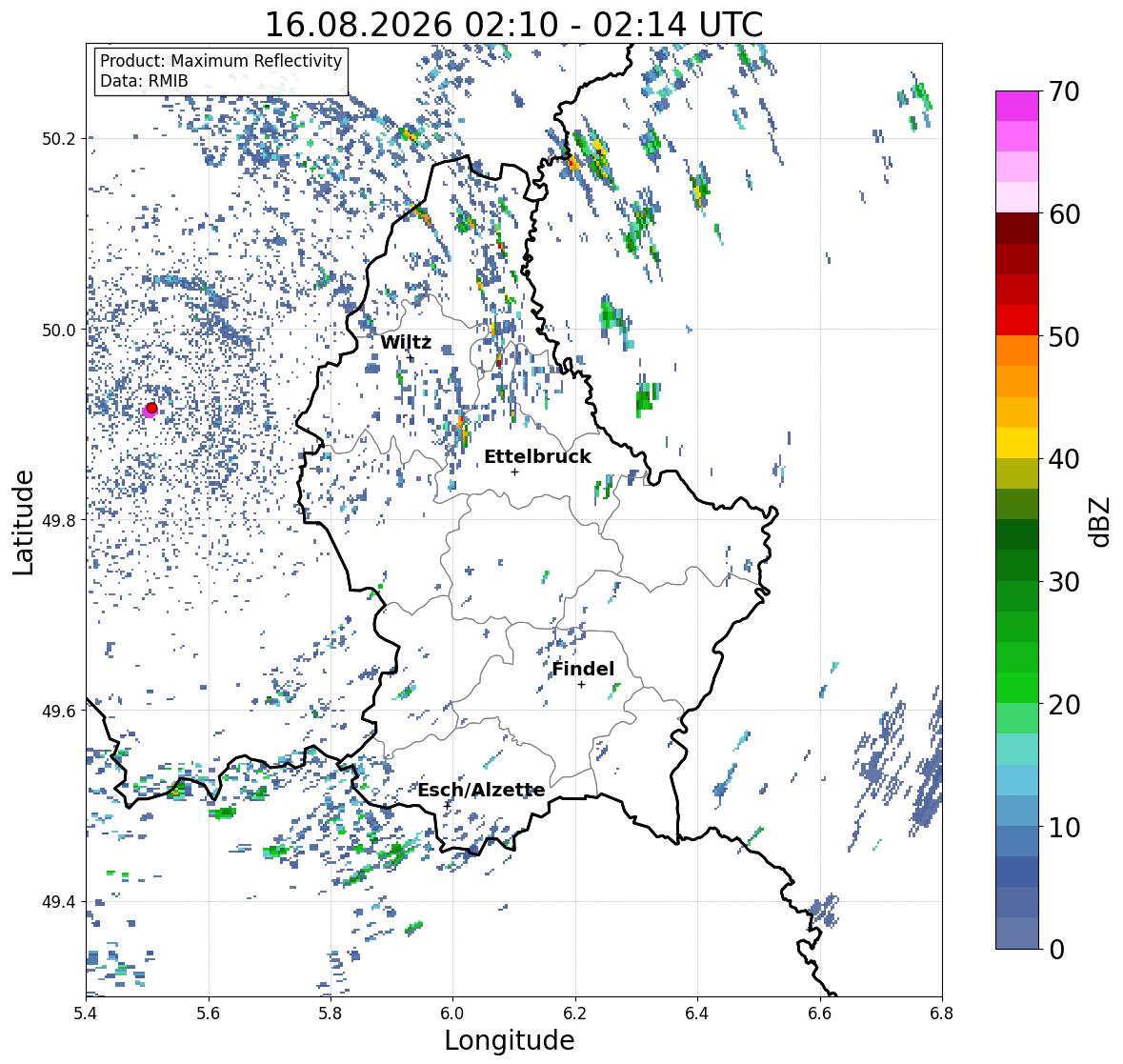Image resolution: width=1123 pixels, height=1064 pixels.
Task: Click the Longitude axis label
Action: tap(510, 1040)
